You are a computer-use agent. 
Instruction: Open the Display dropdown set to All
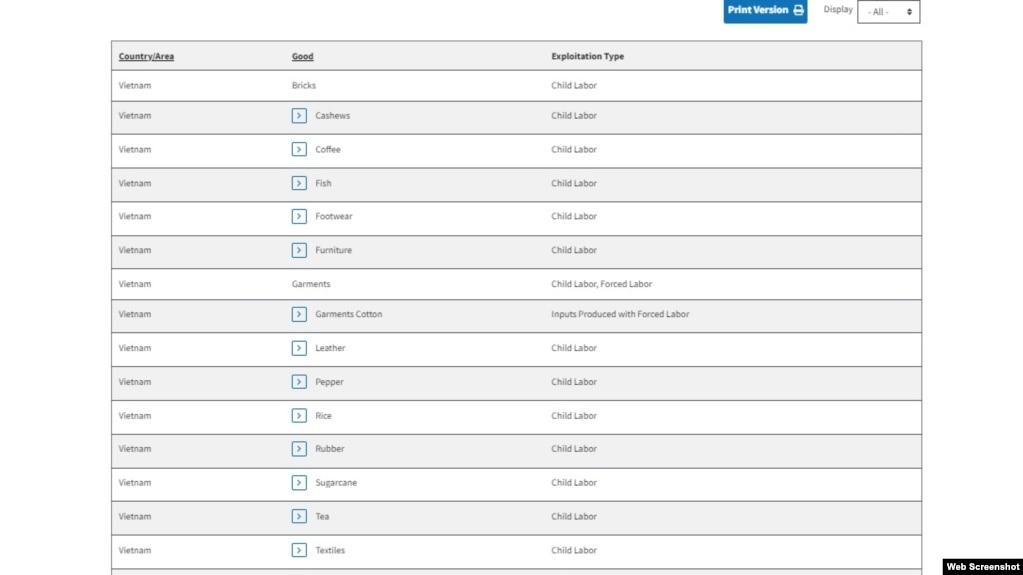click(x=888, y=12)
